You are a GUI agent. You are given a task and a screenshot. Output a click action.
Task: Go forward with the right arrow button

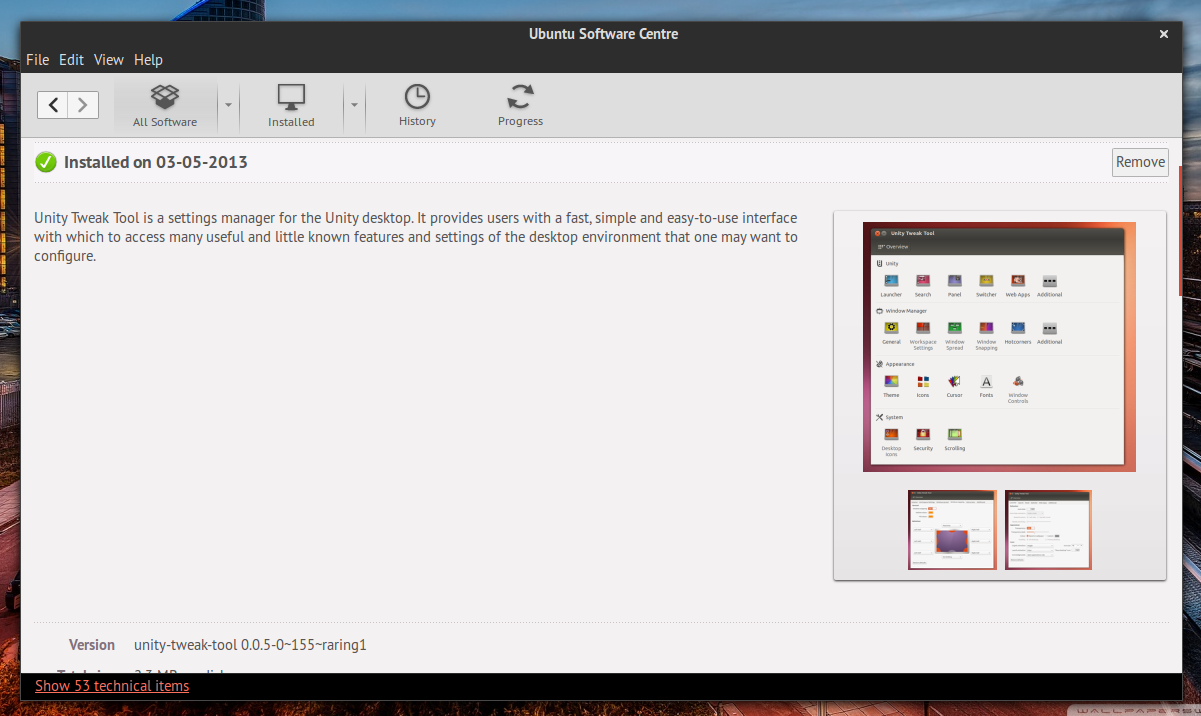(x=83, y=104)
